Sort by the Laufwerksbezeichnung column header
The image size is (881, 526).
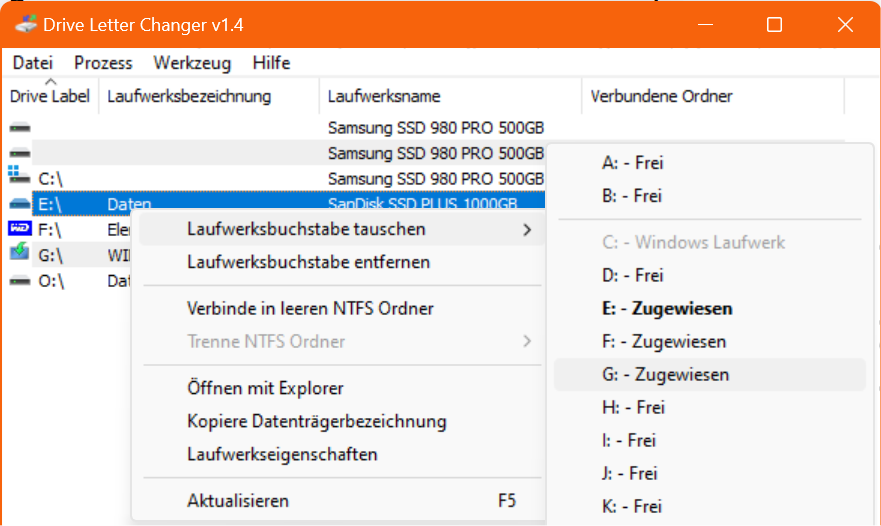(x=209, y=97)
